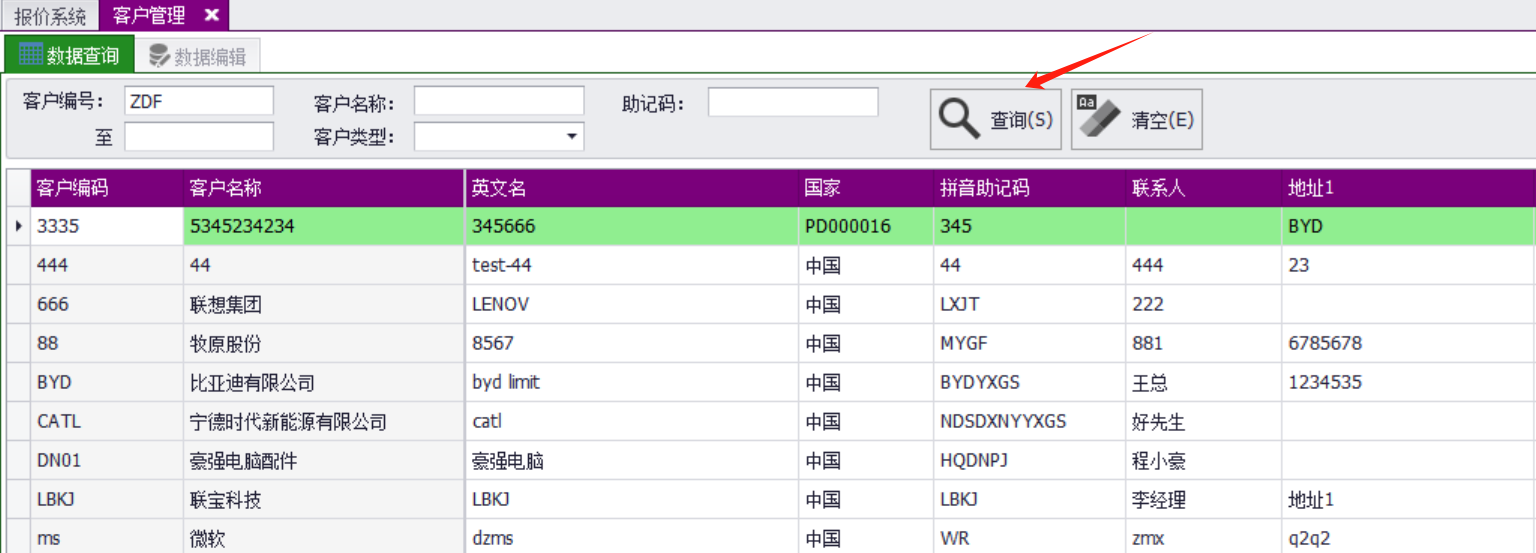Click the eraser icon on 清空(E) button
Image resolution: width=1536 pixels, height=553 pixels.
point(1098,119)
